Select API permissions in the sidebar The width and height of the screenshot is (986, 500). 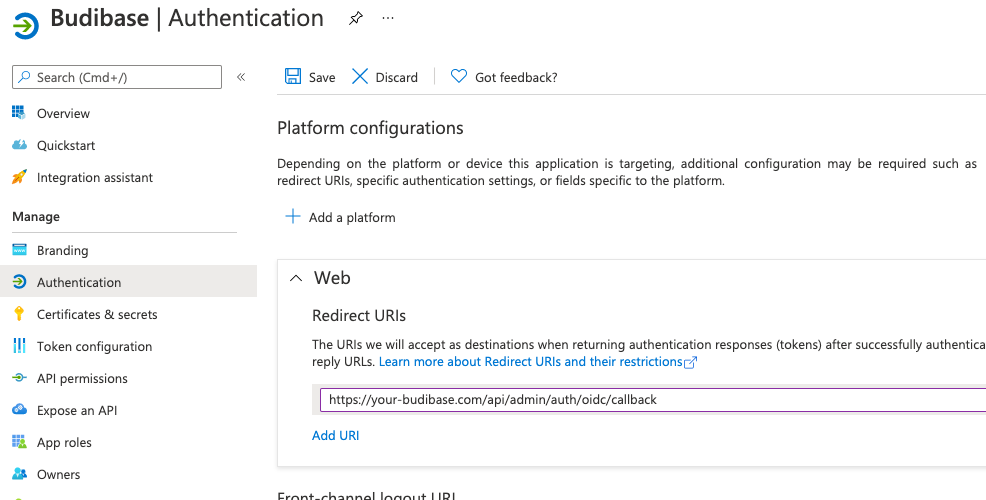(82, 378)
